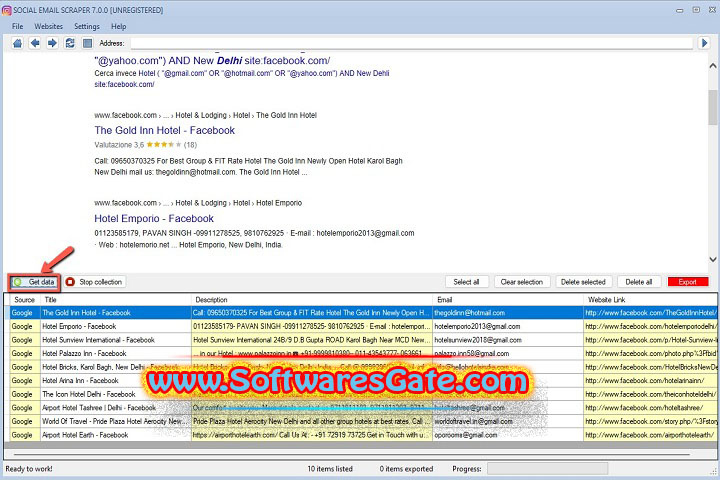Click email cell 'hotelsunview2018@gmail.com'
Viewport: 720px width, 480px height.
[x=508, y=340]
